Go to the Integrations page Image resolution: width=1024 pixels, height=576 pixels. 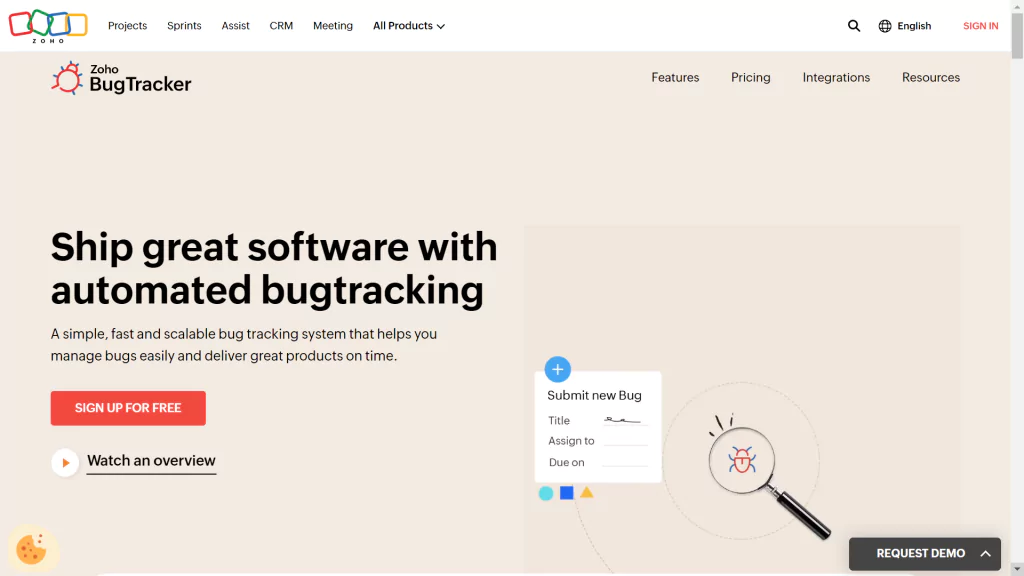point(836,78)
